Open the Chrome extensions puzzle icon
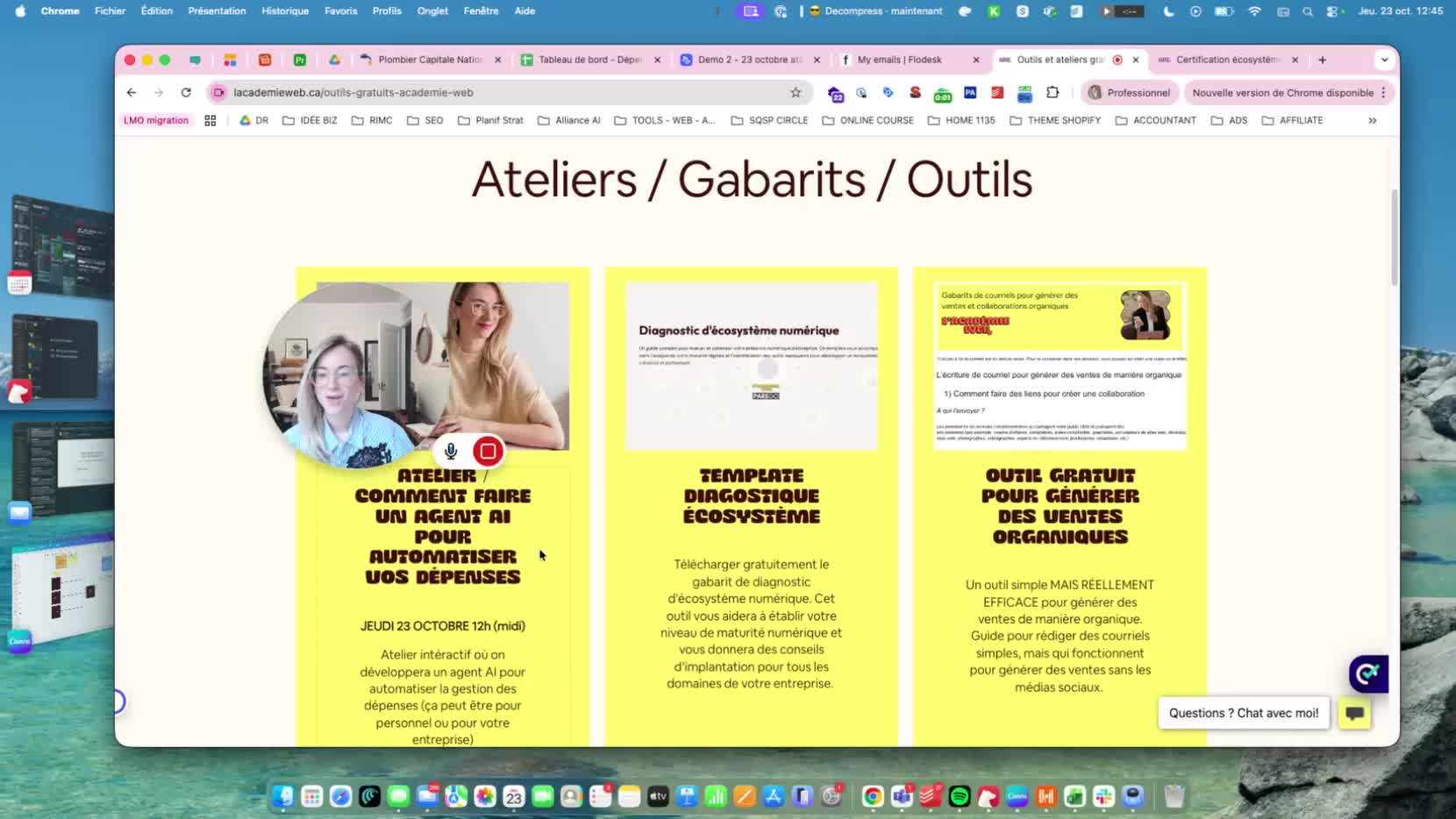This screenshot has width=1456, height=819. 1053,92
